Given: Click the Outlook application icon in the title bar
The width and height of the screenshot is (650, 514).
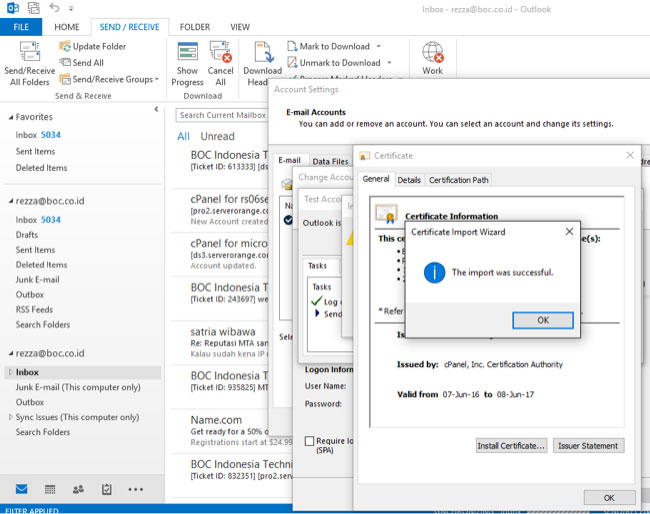Looking at the screenshot, I should [x=13, y=7].
